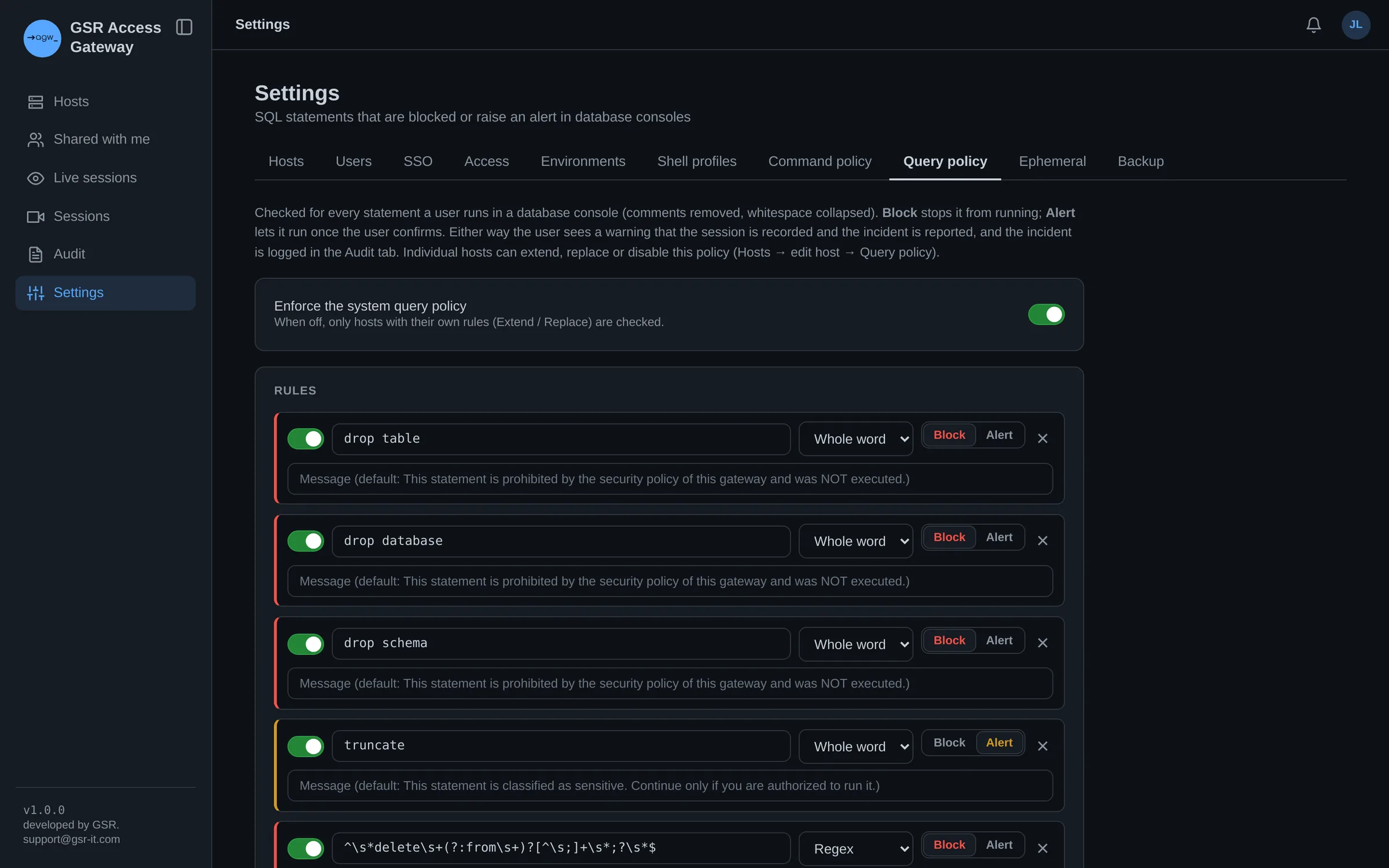This screenshot has height=868, width=1389.
Task: Switch to the Shell profiles tab
Action: coord(696,161)
